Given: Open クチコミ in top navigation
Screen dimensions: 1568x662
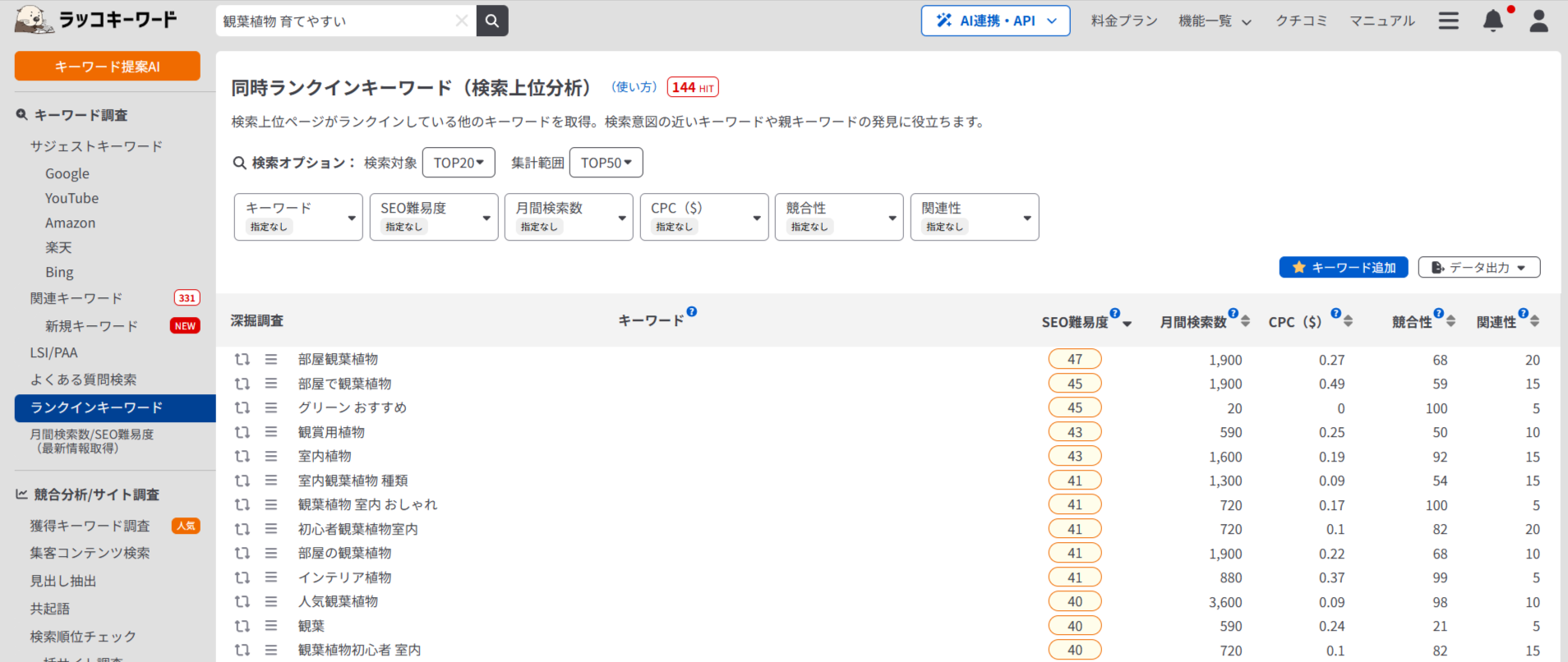Looking at the screenshot, I should click(1301, 21).
